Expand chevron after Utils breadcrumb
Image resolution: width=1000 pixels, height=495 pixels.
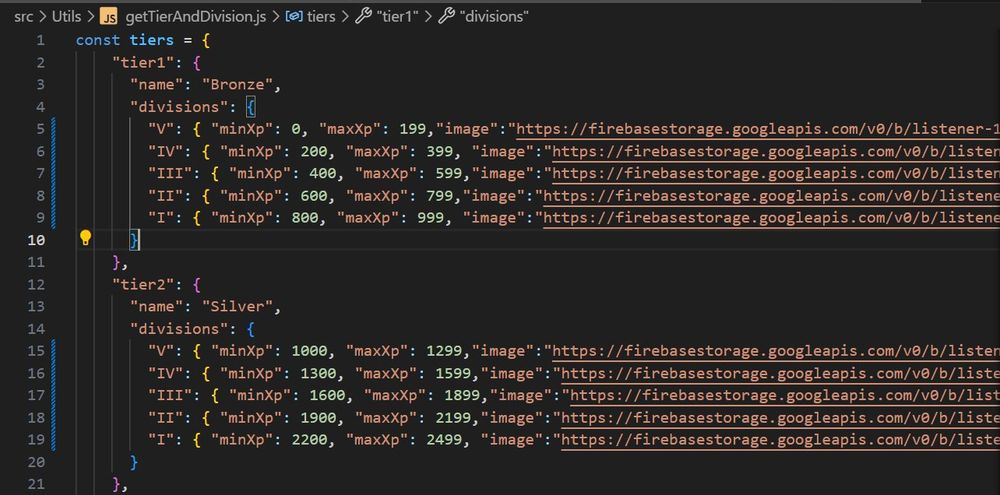[90, 17]
